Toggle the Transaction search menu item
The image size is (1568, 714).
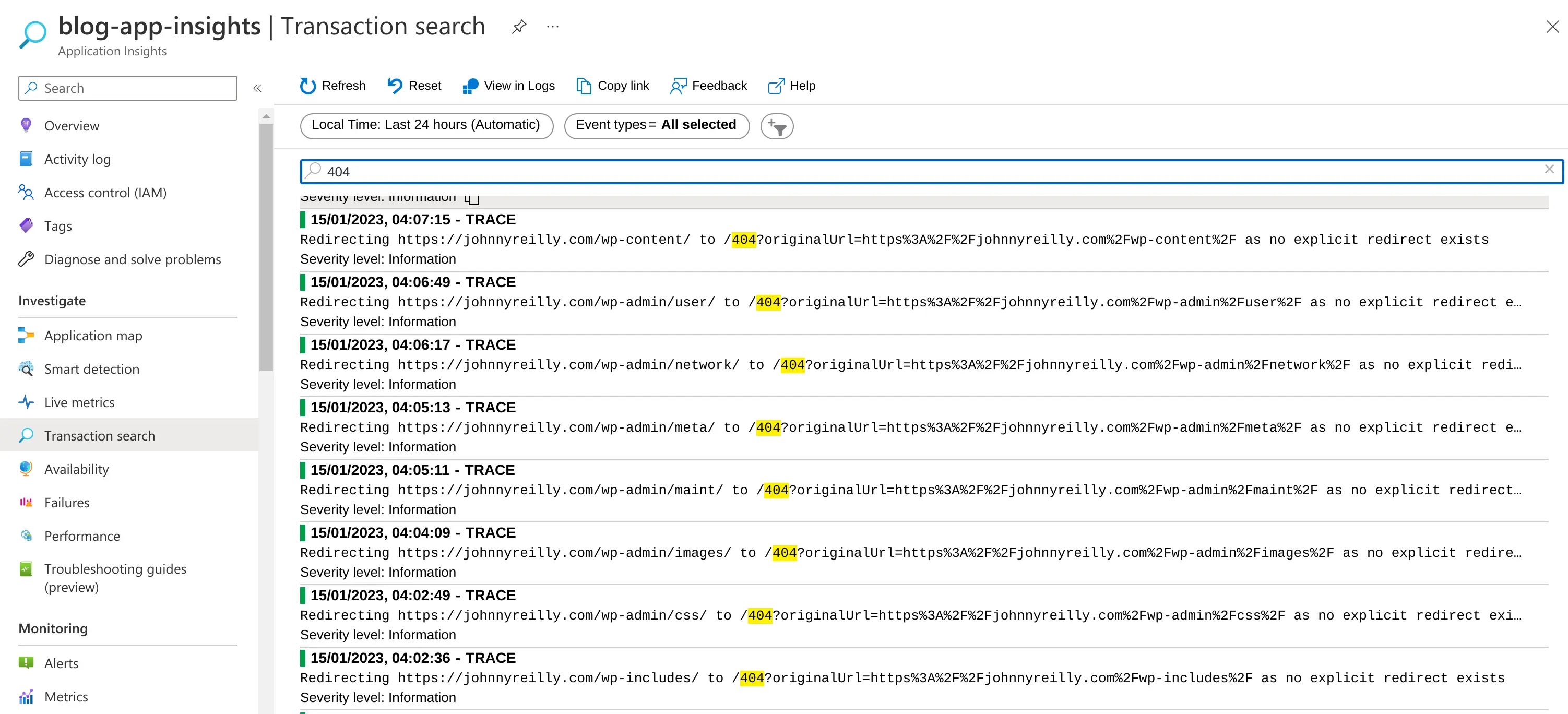click(x=100, y=435)
